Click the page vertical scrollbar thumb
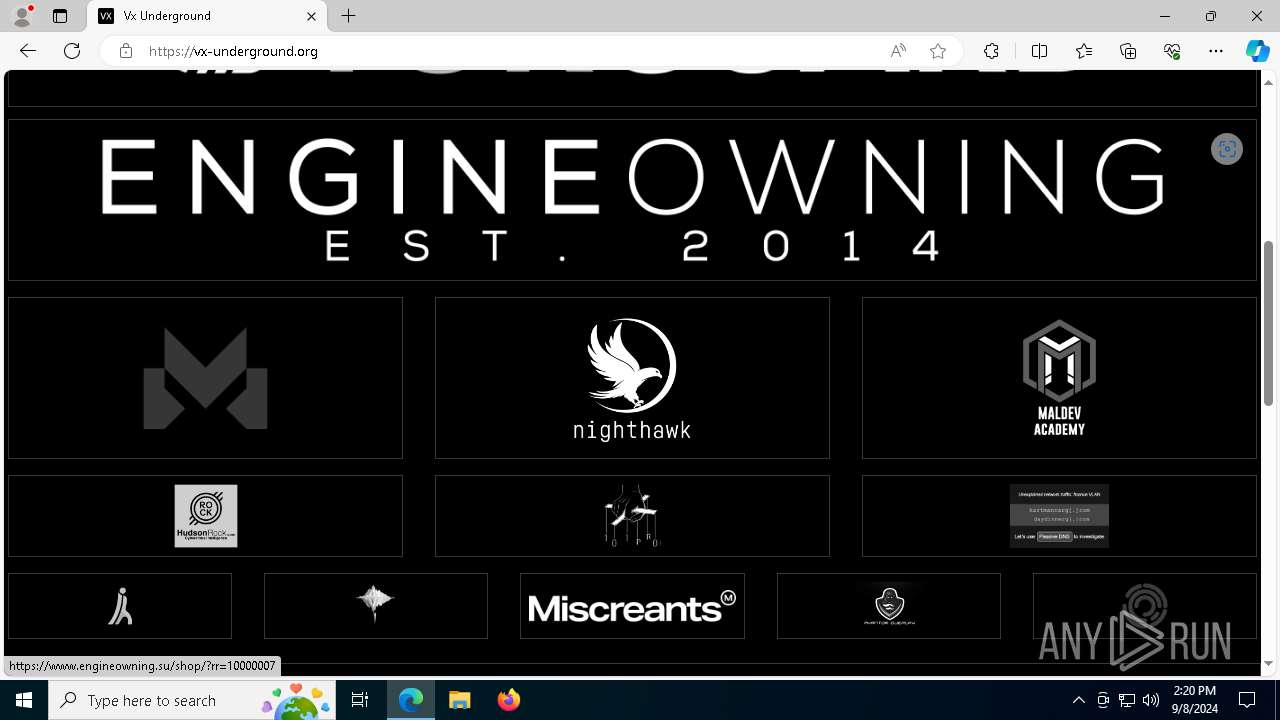 pos(1269,323)
